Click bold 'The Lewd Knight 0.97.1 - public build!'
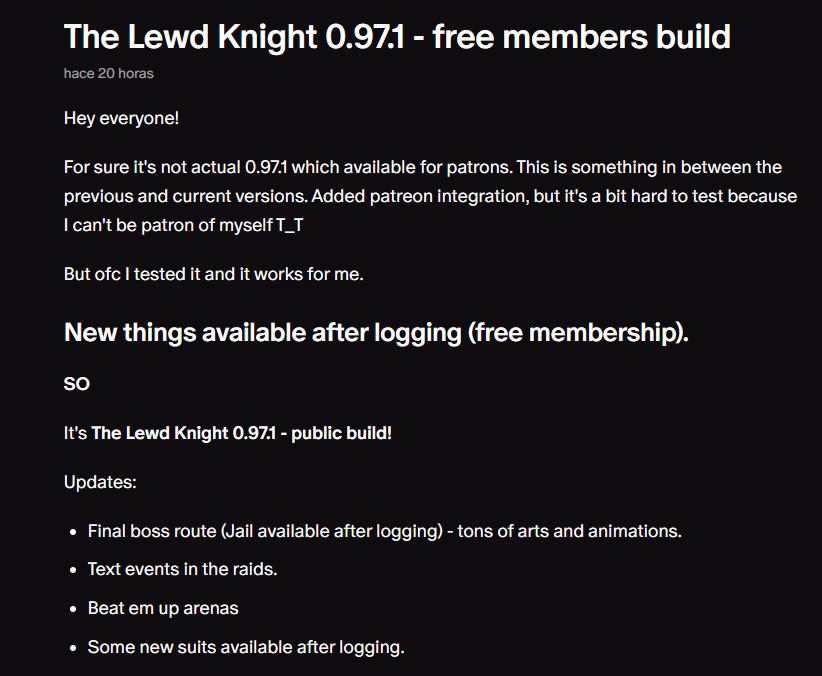Viewport: 822px width, 676px height. (241, 433)
